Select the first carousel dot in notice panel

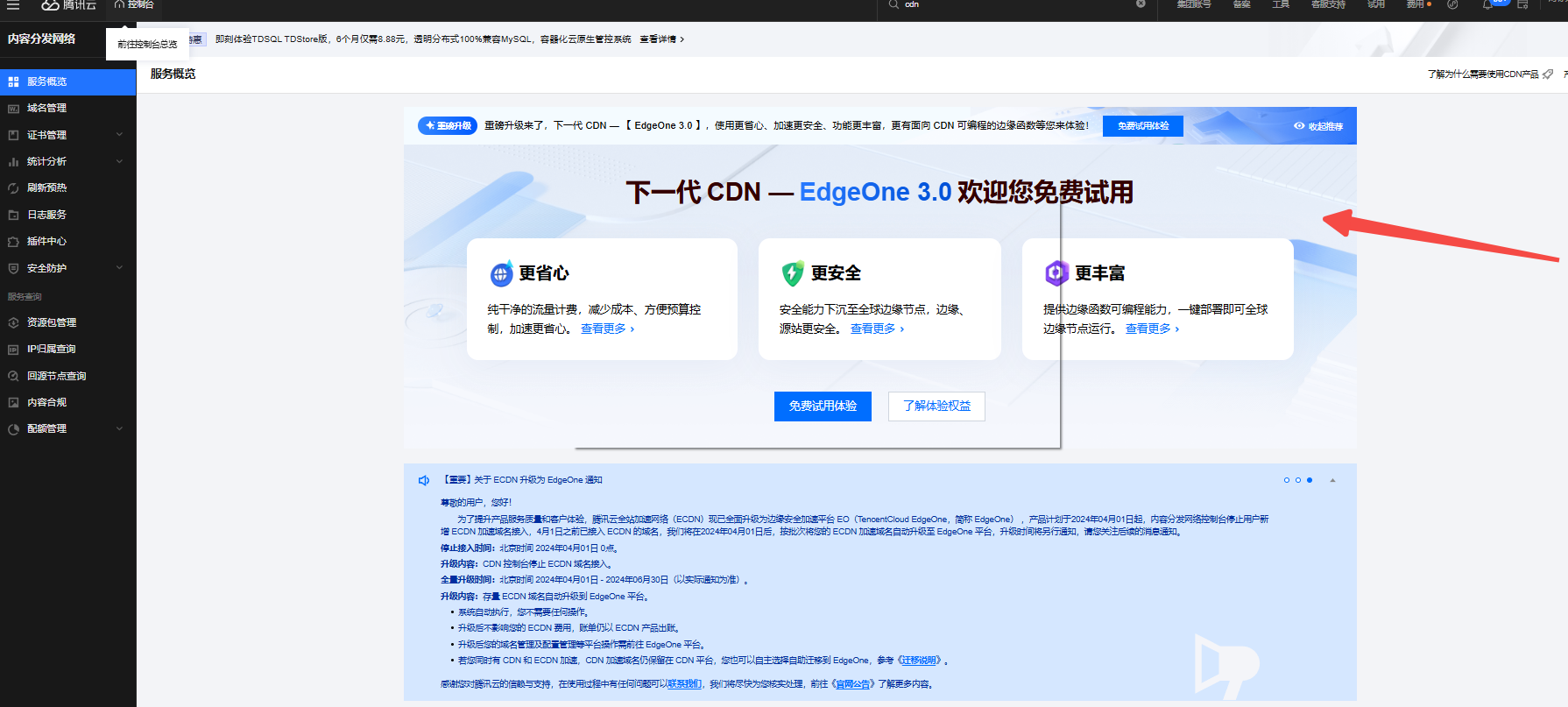tap(1287, 480)
